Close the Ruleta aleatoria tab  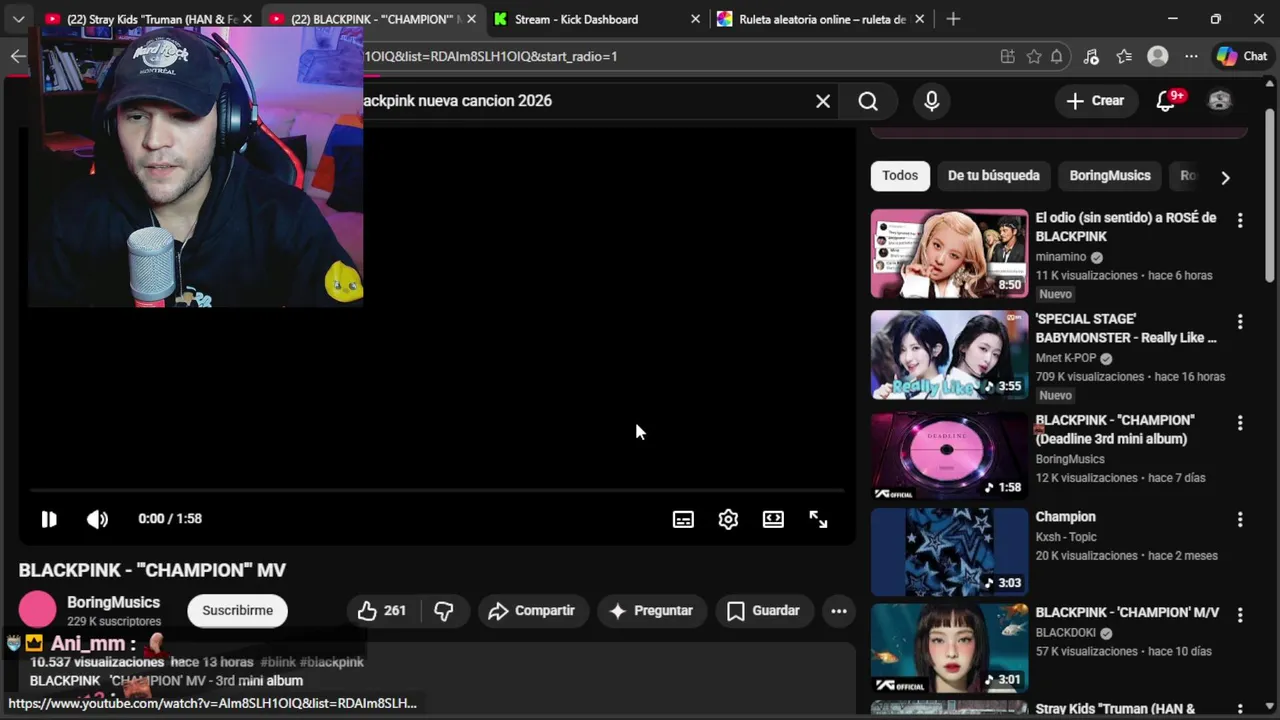(919, 19)
